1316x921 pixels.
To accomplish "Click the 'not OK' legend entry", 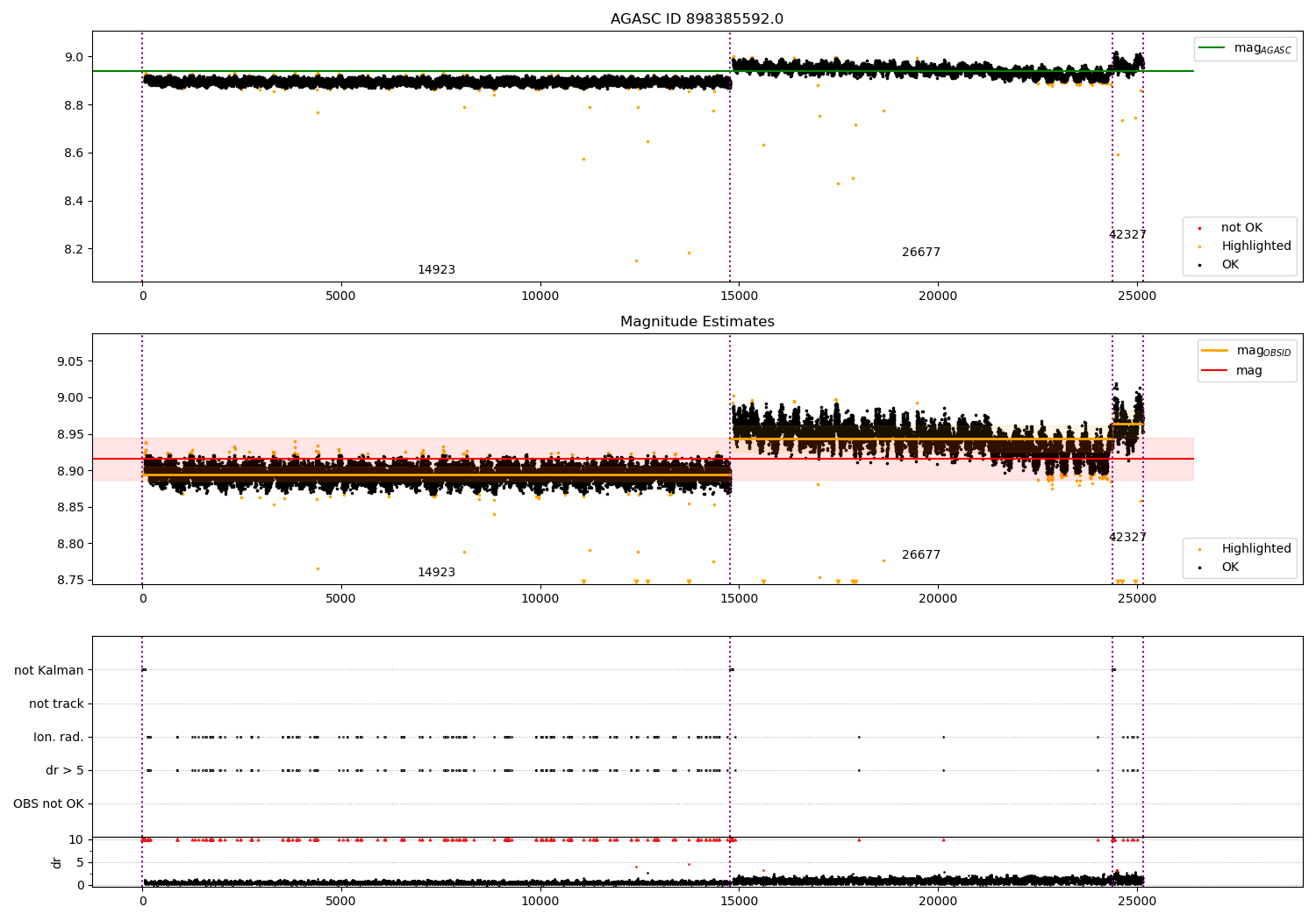I will 1241,228.
